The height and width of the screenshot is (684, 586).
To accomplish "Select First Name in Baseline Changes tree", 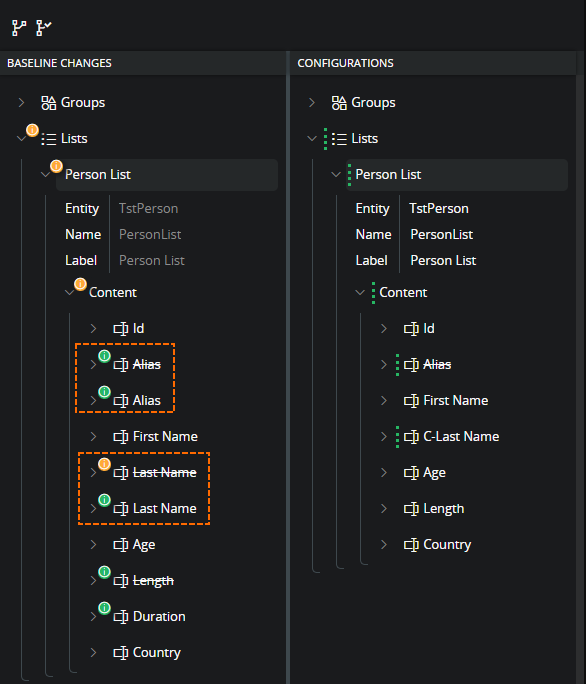I will 165,437.
